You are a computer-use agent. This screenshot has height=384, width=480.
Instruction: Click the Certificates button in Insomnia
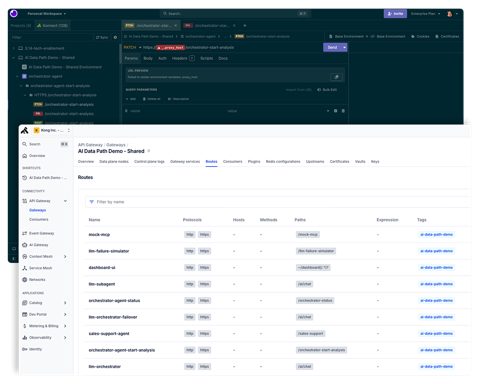coord(447,36)
